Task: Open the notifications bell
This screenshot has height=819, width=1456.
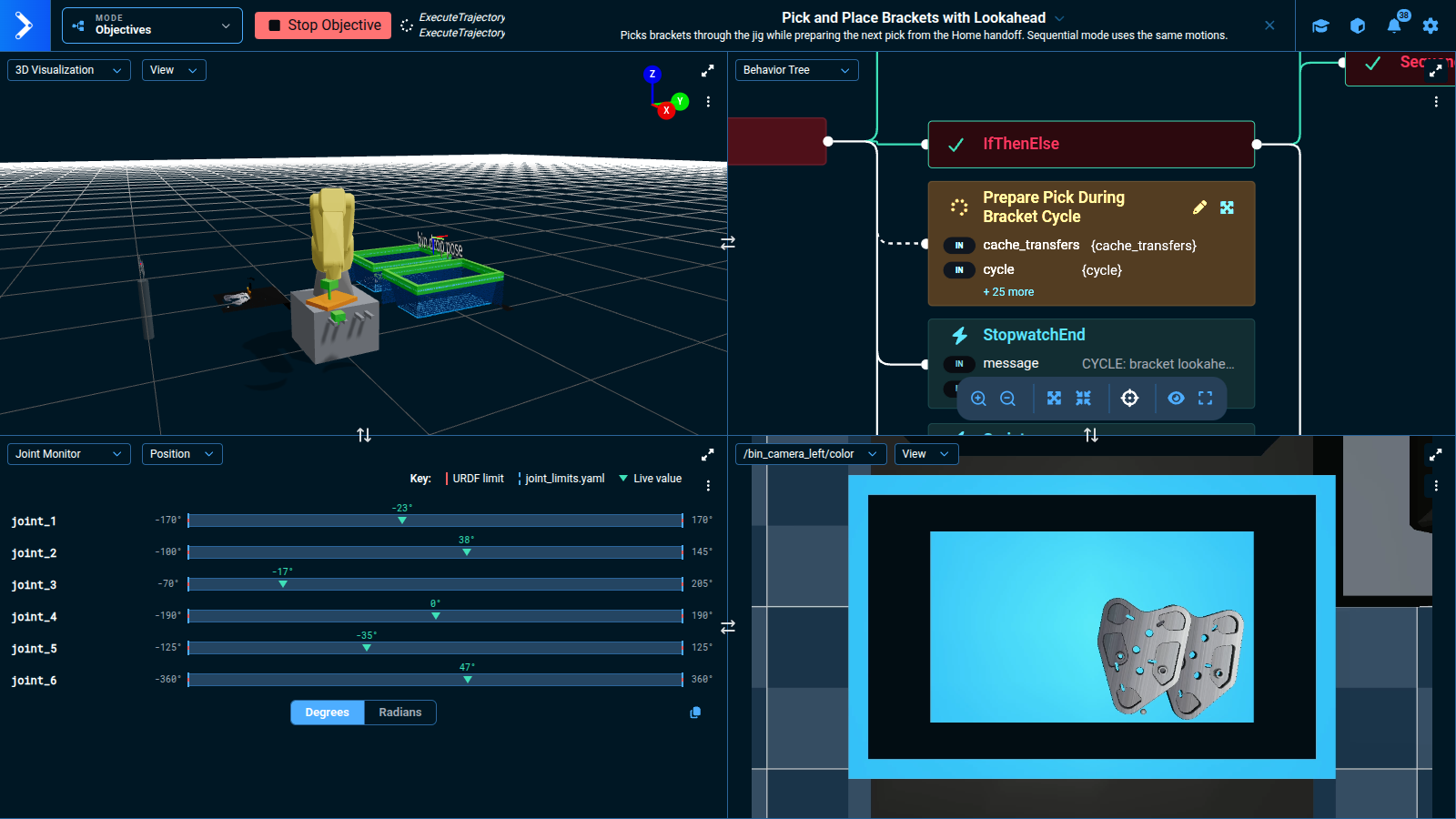Action: 1394,25
